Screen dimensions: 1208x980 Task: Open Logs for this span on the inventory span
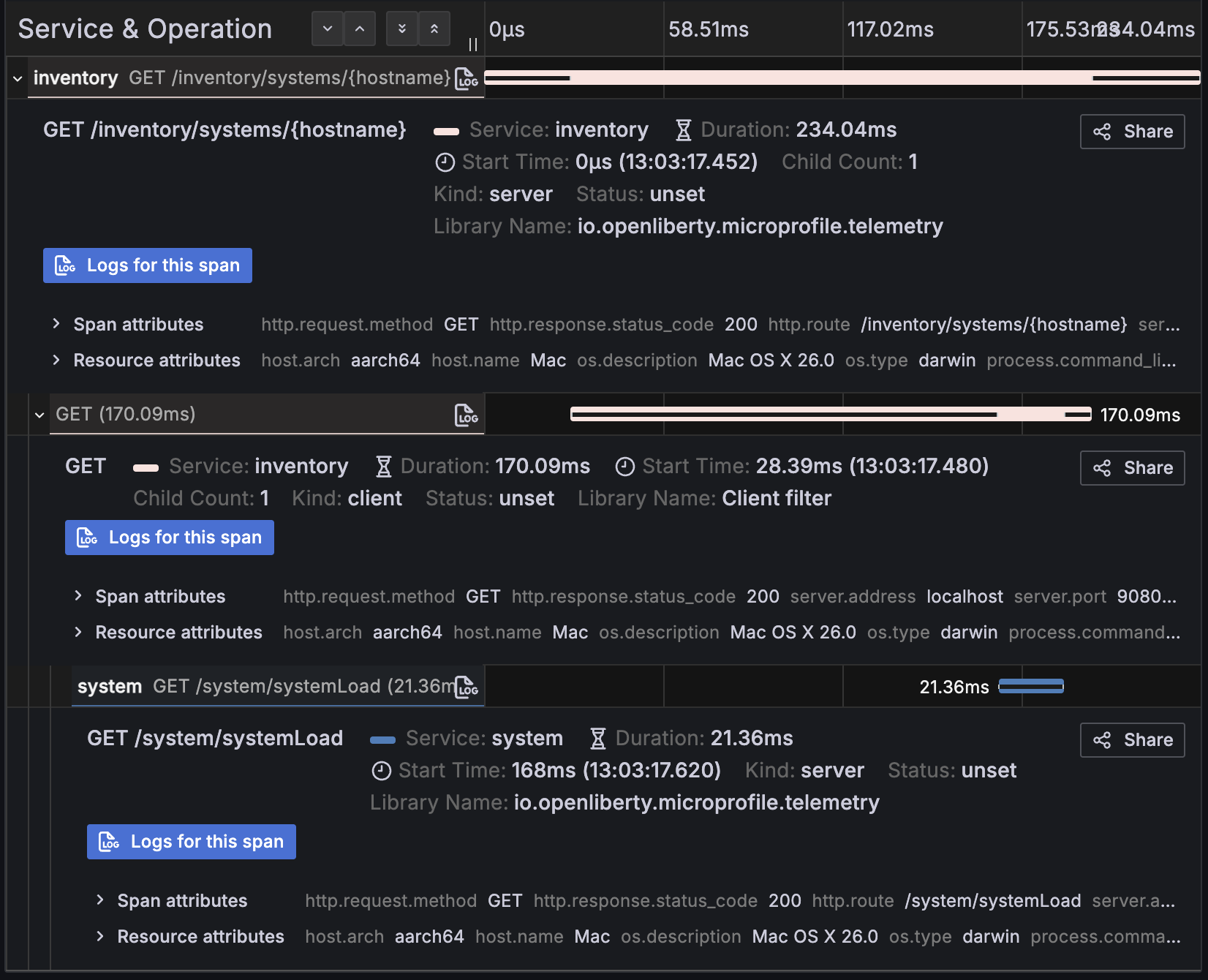147,265
